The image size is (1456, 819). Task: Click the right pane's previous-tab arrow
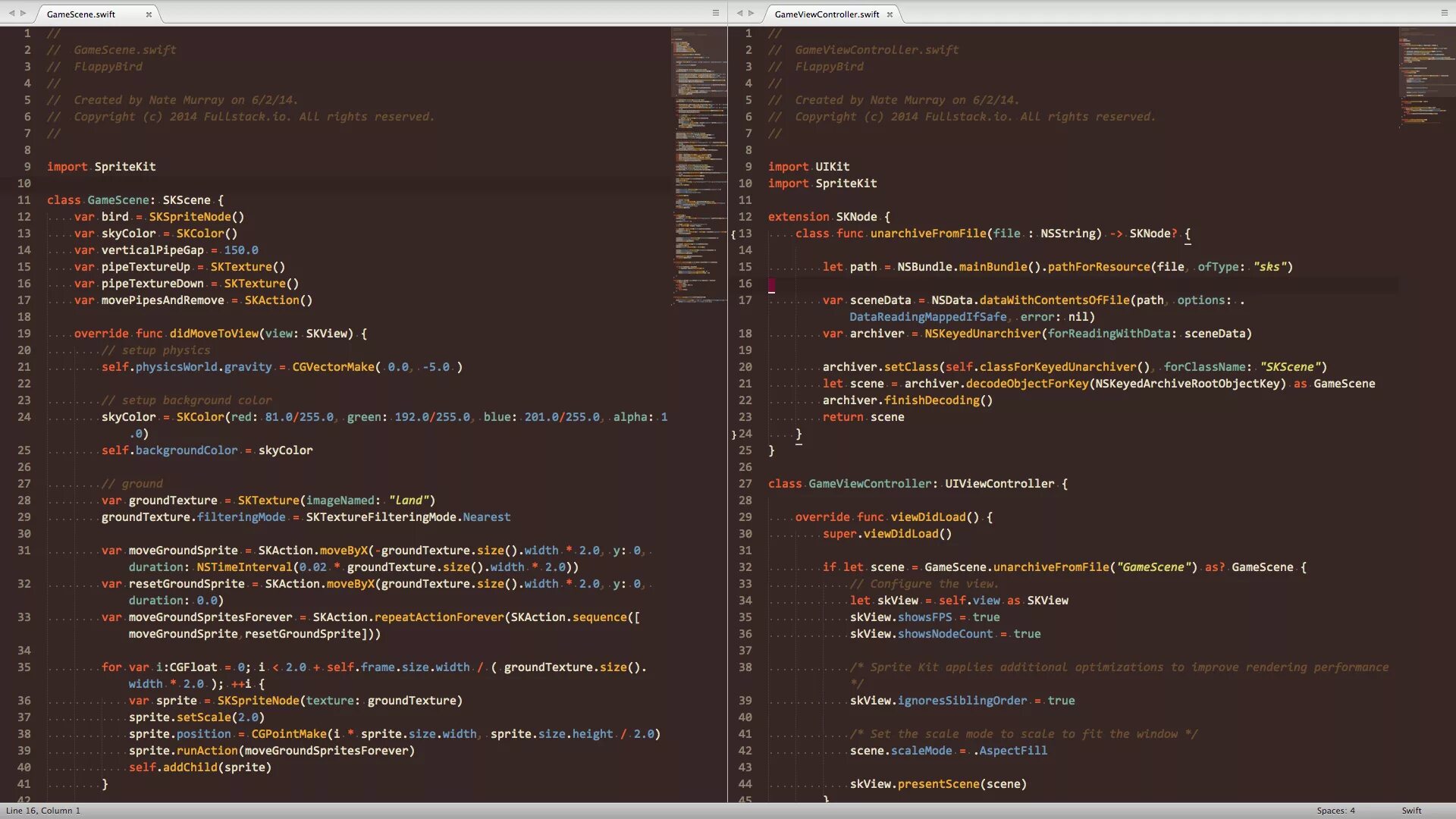[739, 13]
